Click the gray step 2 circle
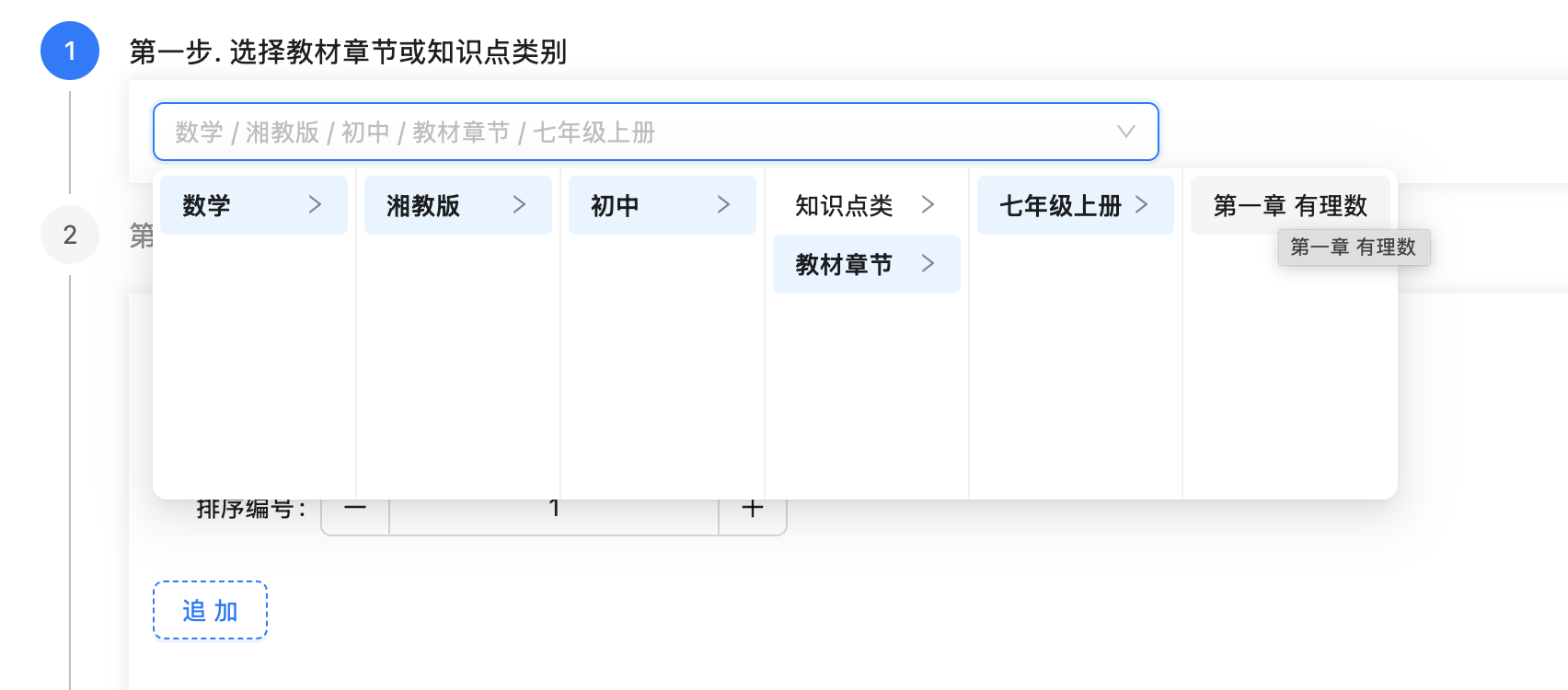1568x690 pixels. (70, 235)
